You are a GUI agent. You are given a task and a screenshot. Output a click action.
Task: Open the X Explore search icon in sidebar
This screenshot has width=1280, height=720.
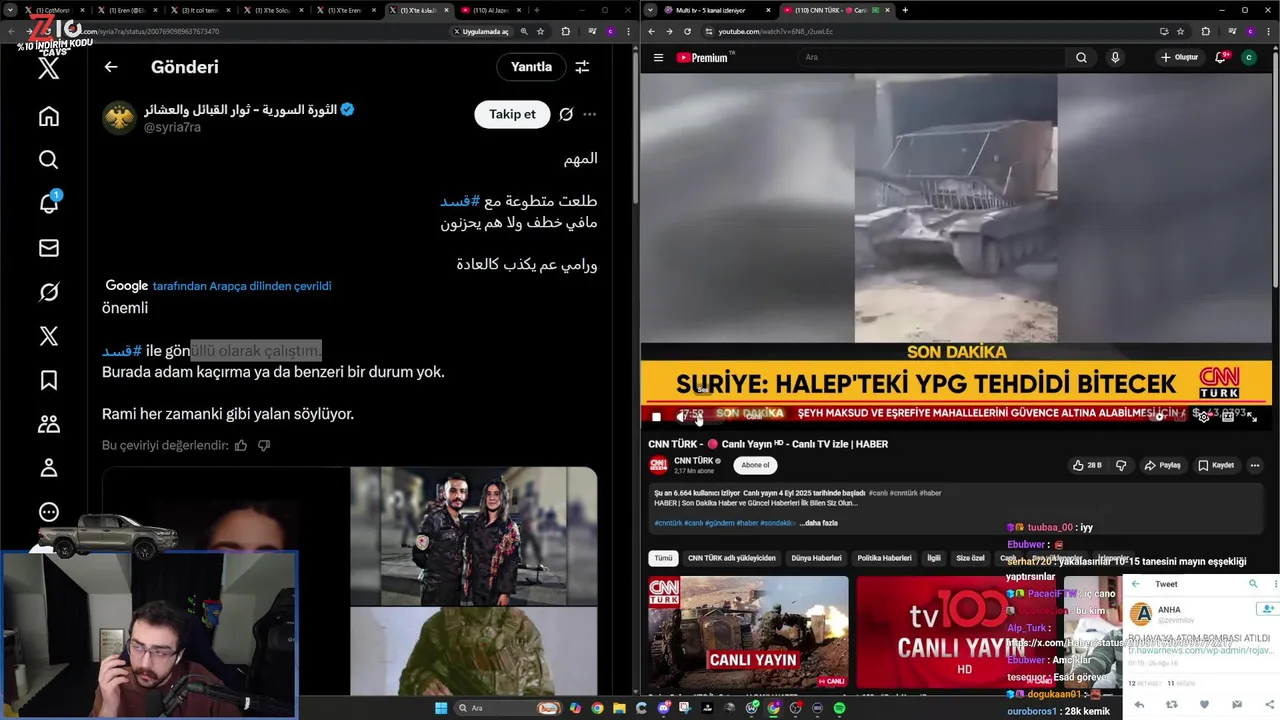[x=48, y=160]
